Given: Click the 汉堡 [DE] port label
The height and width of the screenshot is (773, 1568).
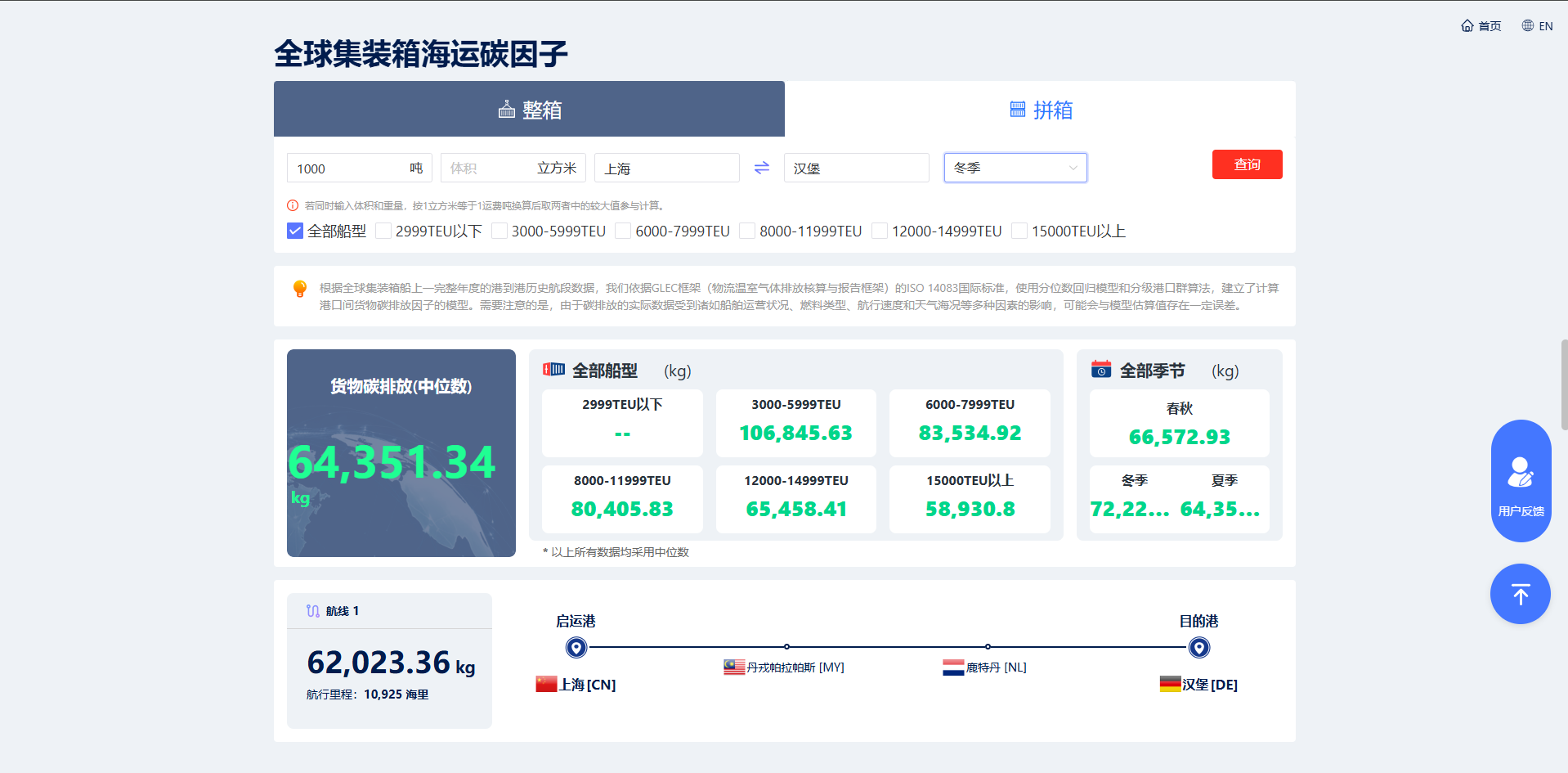Looking at the screenshot, I should coord(1210,685).
